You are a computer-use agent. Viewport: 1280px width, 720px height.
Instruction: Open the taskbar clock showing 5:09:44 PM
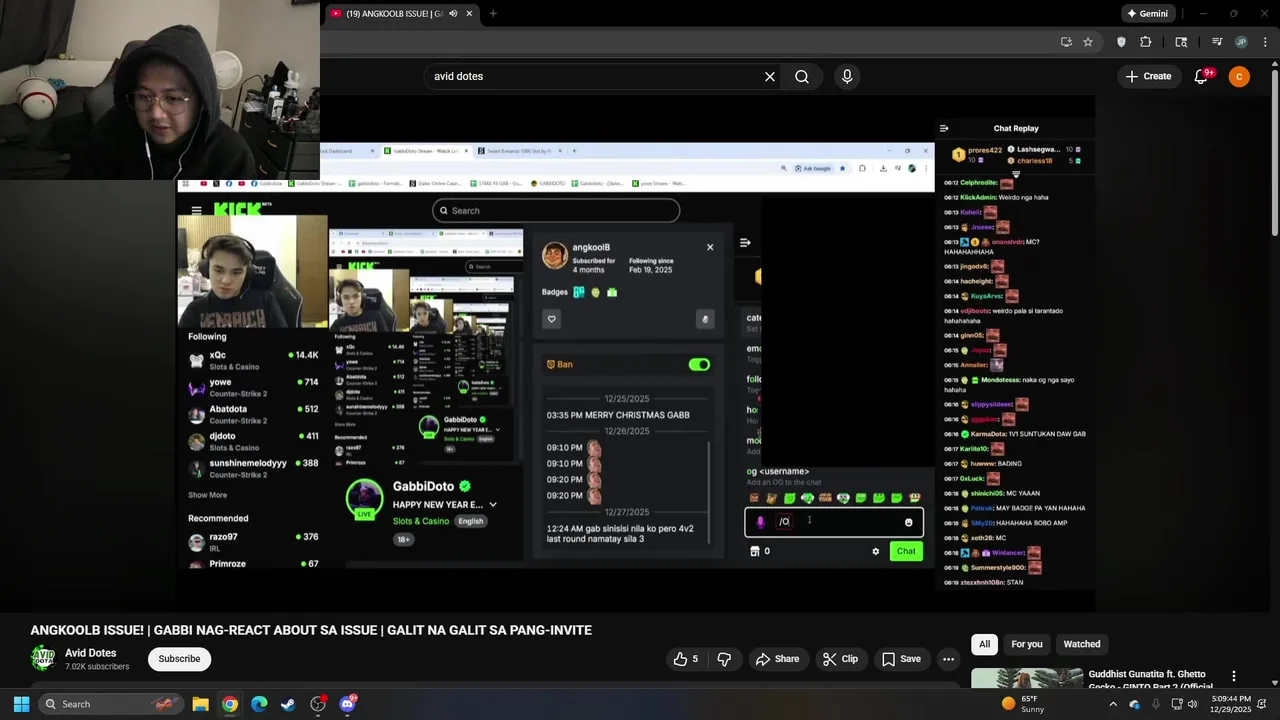point(1230,704)
